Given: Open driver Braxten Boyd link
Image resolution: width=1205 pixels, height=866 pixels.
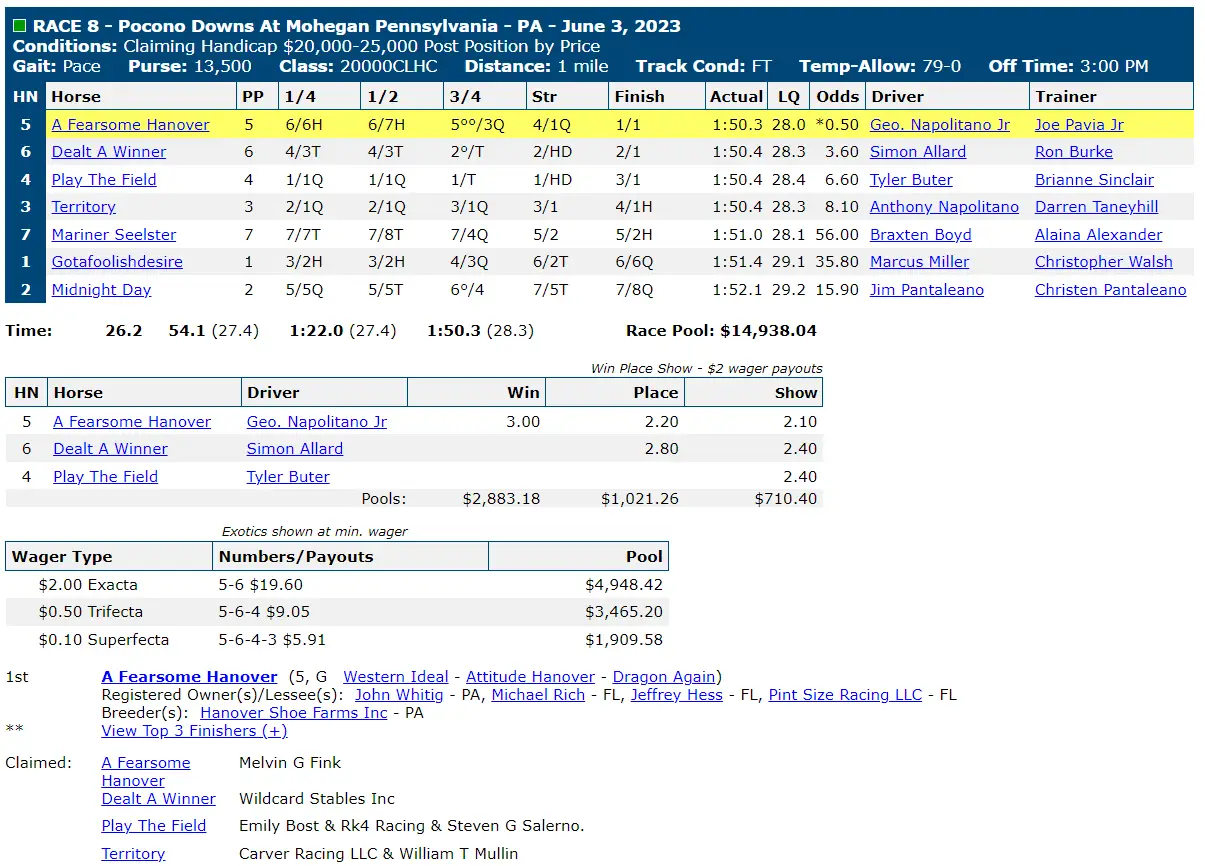Looking at the screenshot, I should coord(920,235).
